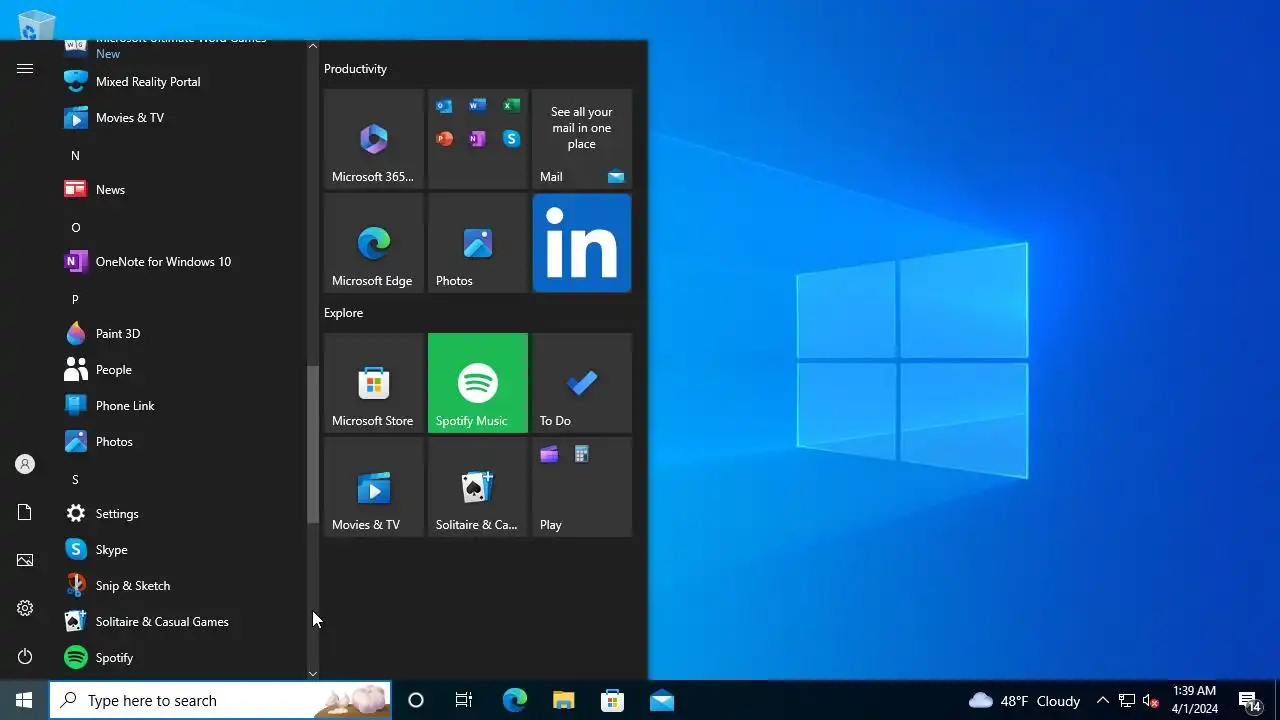
Task: Expand the Start menu hamburger
Action: point(25,68)
